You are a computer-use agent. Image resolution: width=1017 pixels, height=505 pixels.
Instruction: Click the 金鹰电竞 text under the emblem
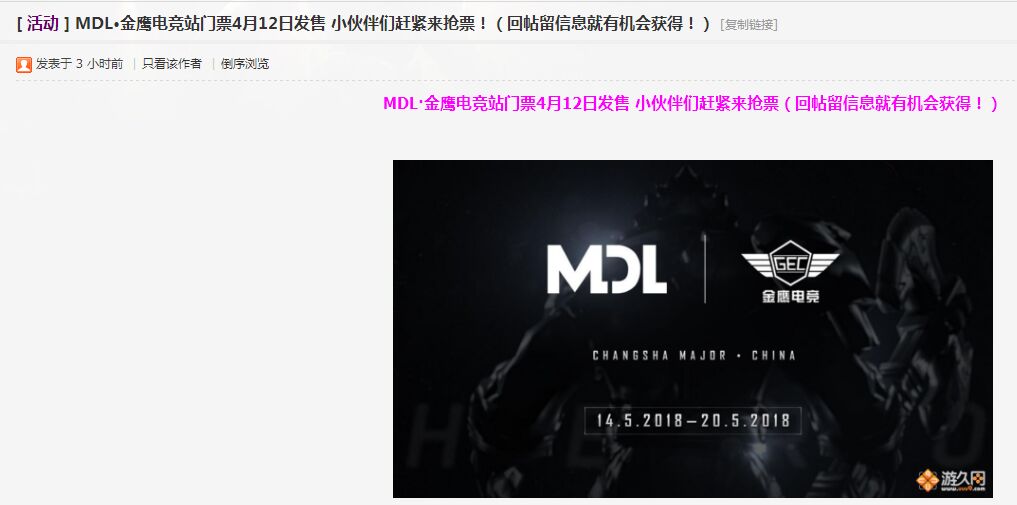coord(790,296)
